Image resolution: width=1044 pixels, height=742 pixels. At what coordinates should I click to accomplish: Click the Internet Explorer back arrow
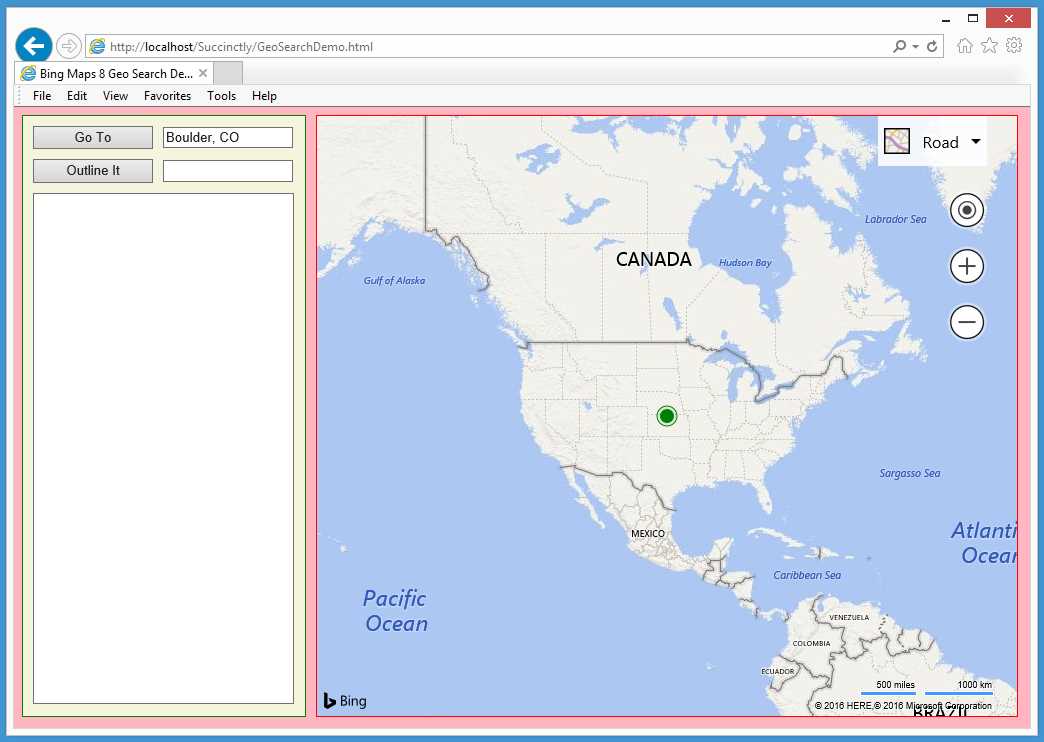(x=33, y=45)
